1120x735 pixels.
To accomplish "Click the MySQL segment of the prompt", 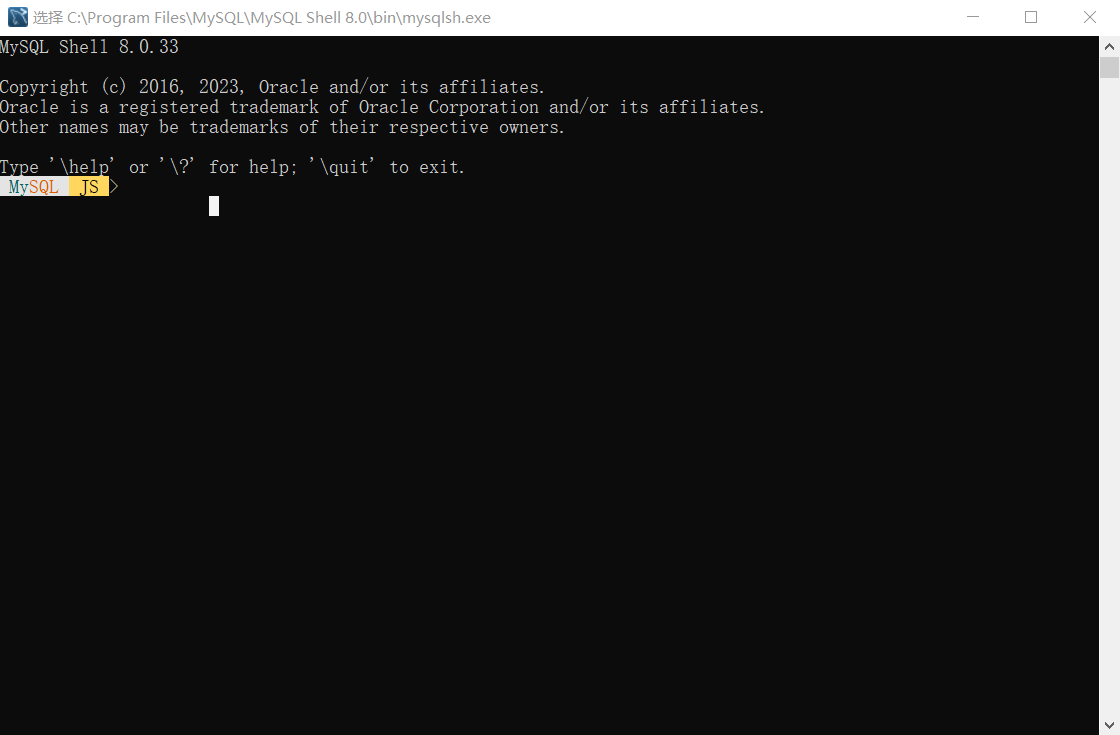I will tap(34, 187).
